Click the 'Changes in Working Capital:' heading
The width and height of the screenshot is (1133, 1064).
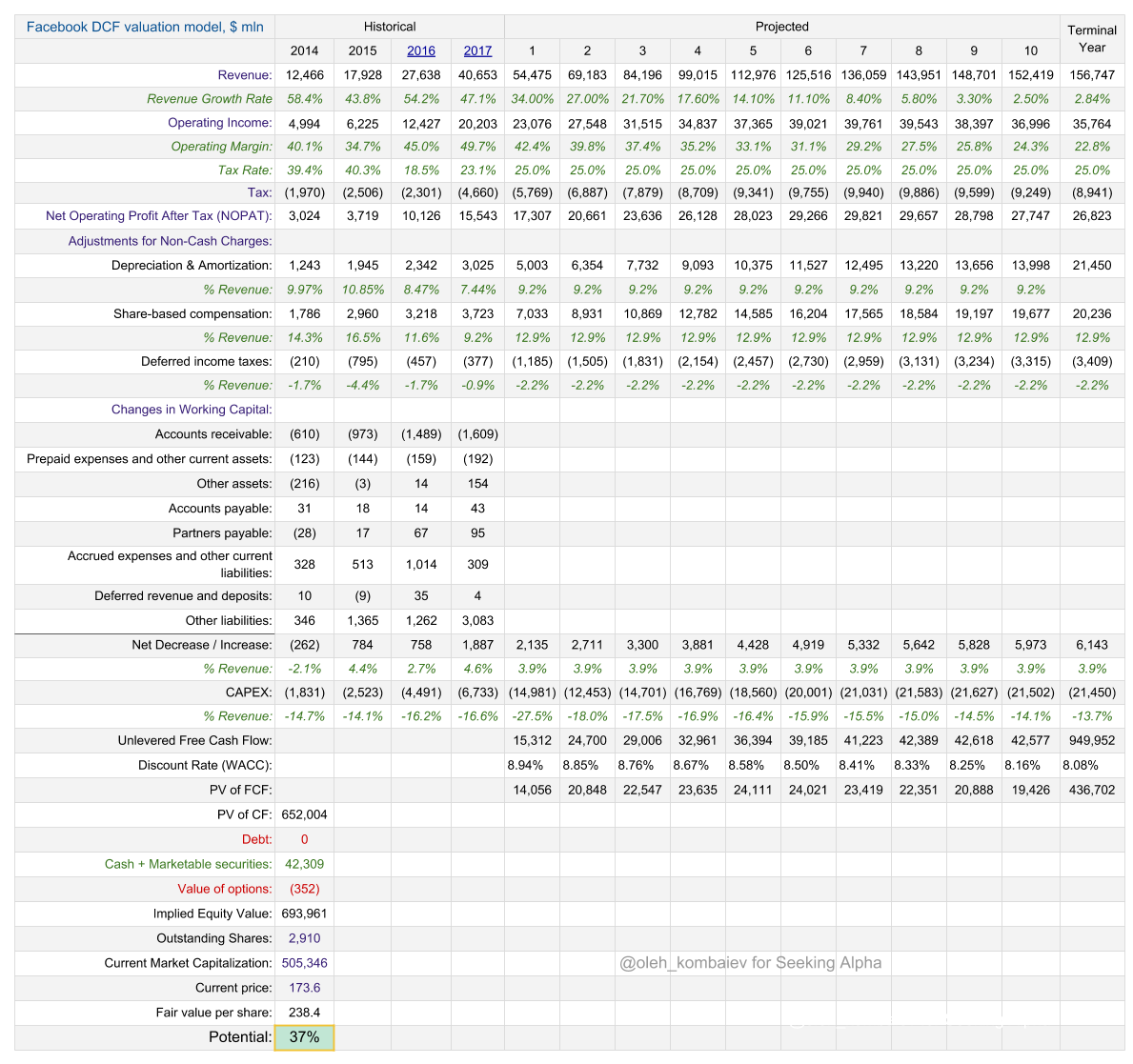(x=192, y=410)
